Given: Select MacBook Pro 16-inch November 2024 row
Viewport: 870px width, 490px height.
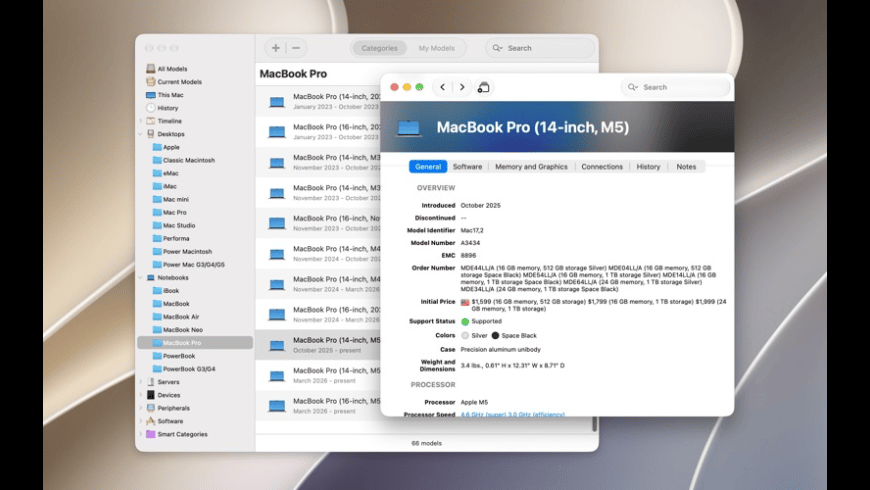Looking at the screenshot, I should click(318, 314).
